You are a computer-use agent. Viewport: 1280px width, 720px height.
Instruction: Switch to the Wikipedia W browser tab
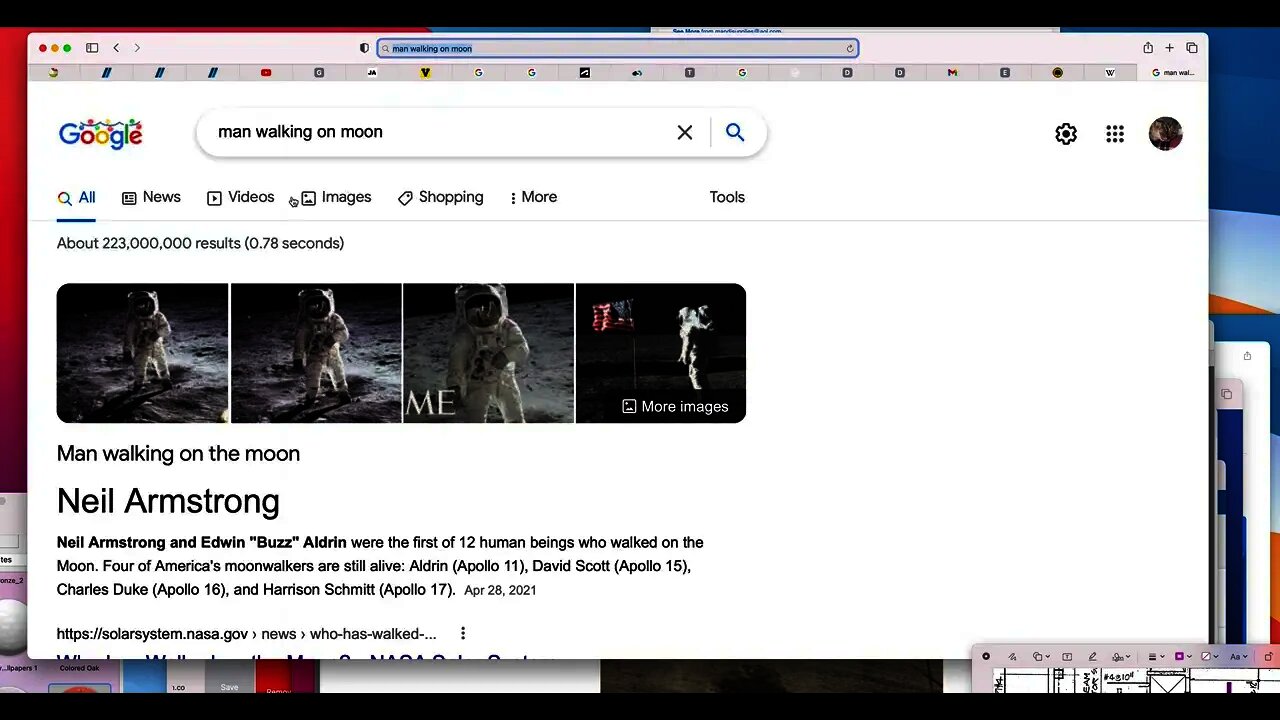1110,73
